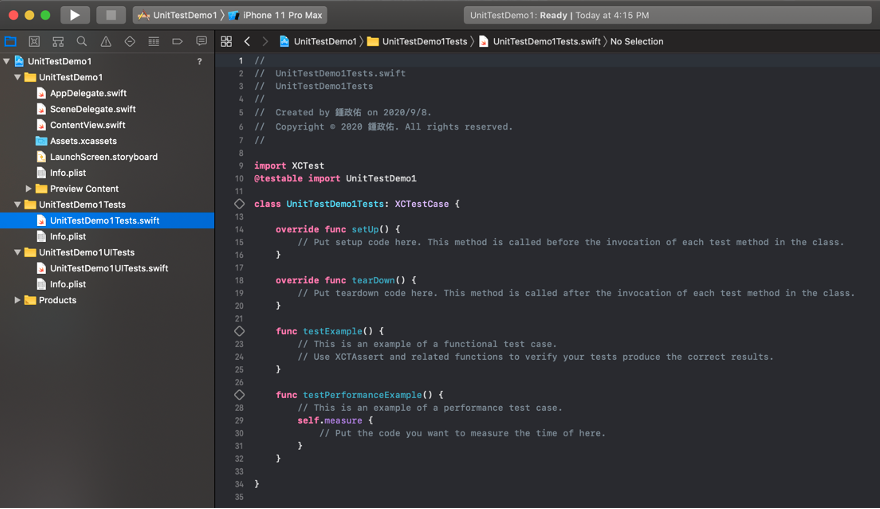Expand the Products folder
The height and width of the screenshot is (509, 880).
(17, 300)
